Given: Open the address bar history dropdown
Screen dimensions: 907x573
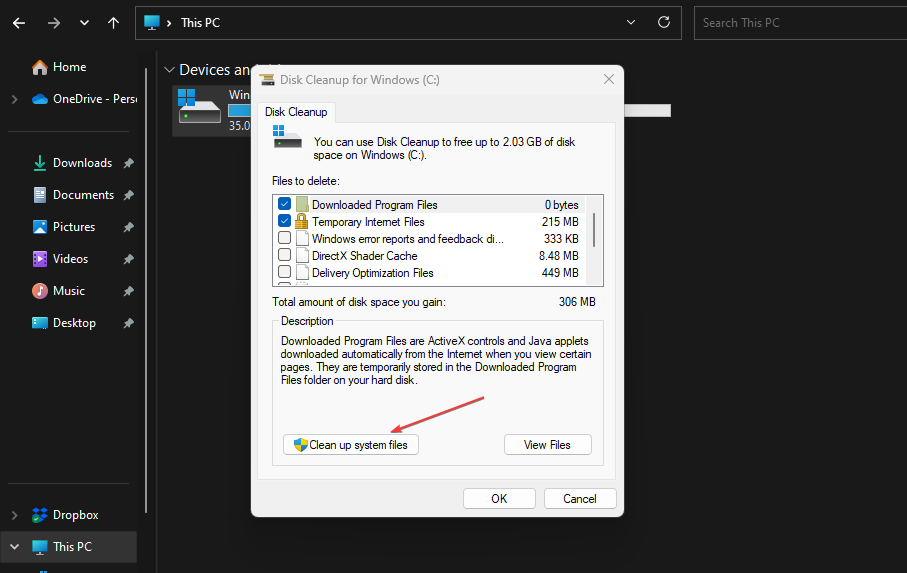Looking at the screenshot, I should [x=630, y=22].
